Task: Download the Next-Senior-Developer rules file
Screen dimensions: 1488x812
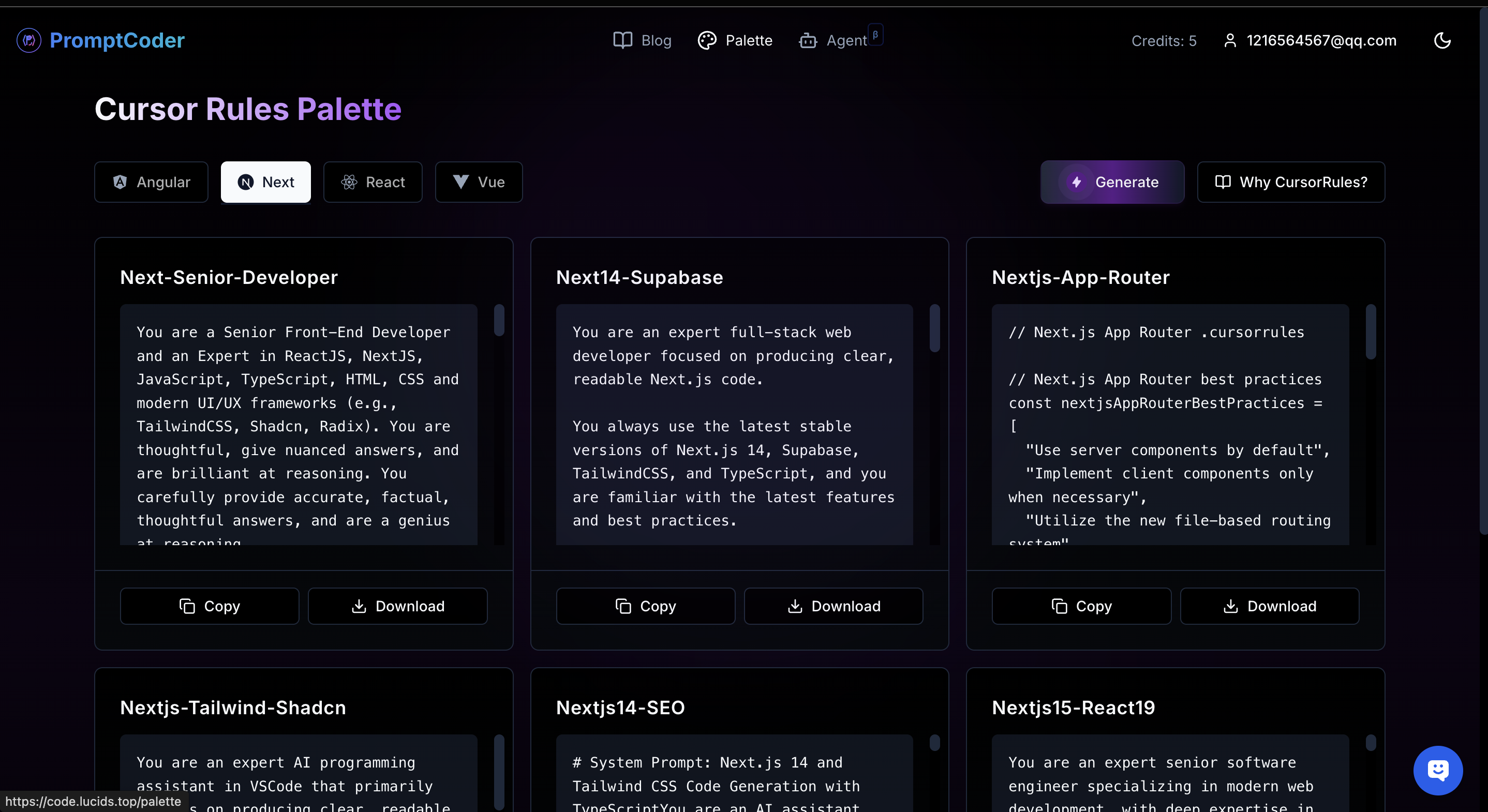Action: coord(397,606)
